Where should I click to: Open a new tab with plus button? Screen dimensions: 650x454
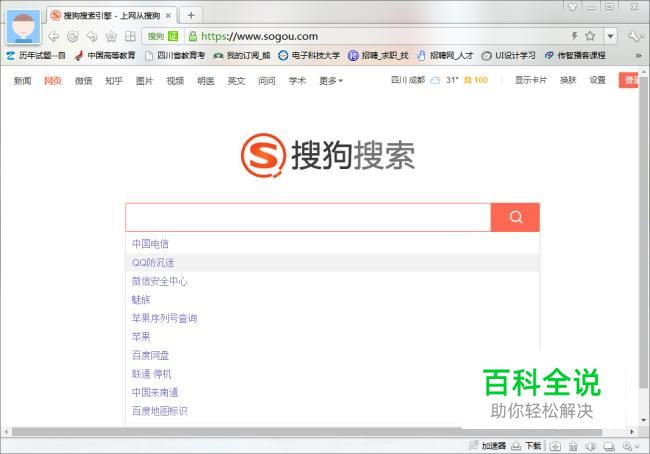pyautogui.click(x=191, y=15)
